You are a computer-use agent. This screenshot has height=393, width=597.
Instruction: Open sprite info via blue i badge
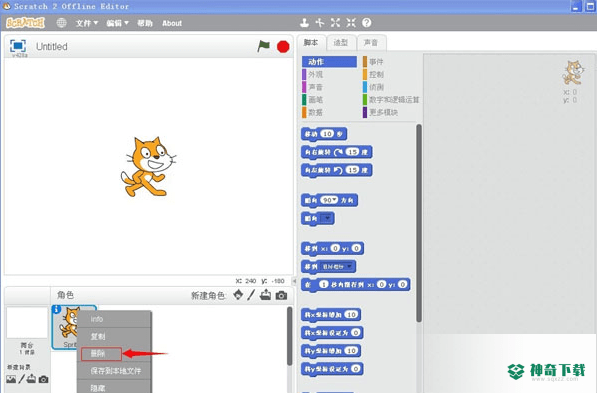click(56, 309)
